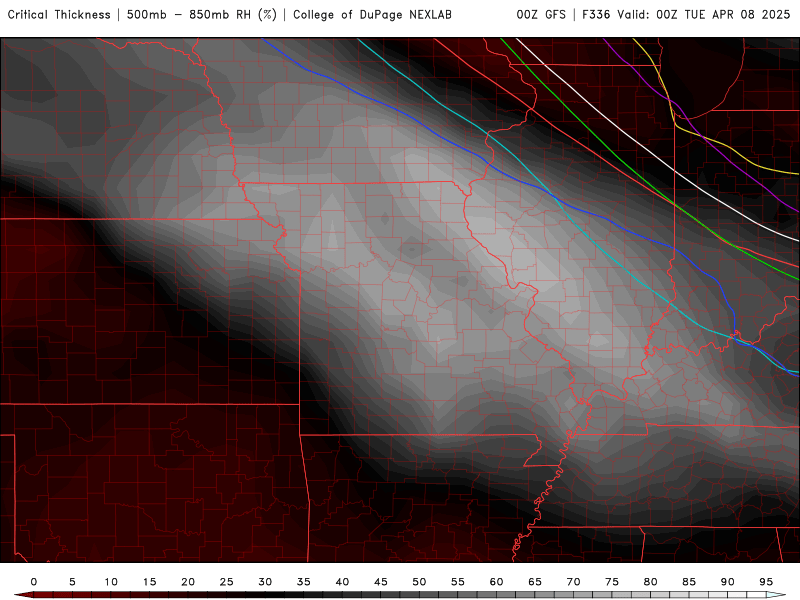Click the "Critical Thickness" title text
This screenshot has width=800, height=600.
pos(59,15)
